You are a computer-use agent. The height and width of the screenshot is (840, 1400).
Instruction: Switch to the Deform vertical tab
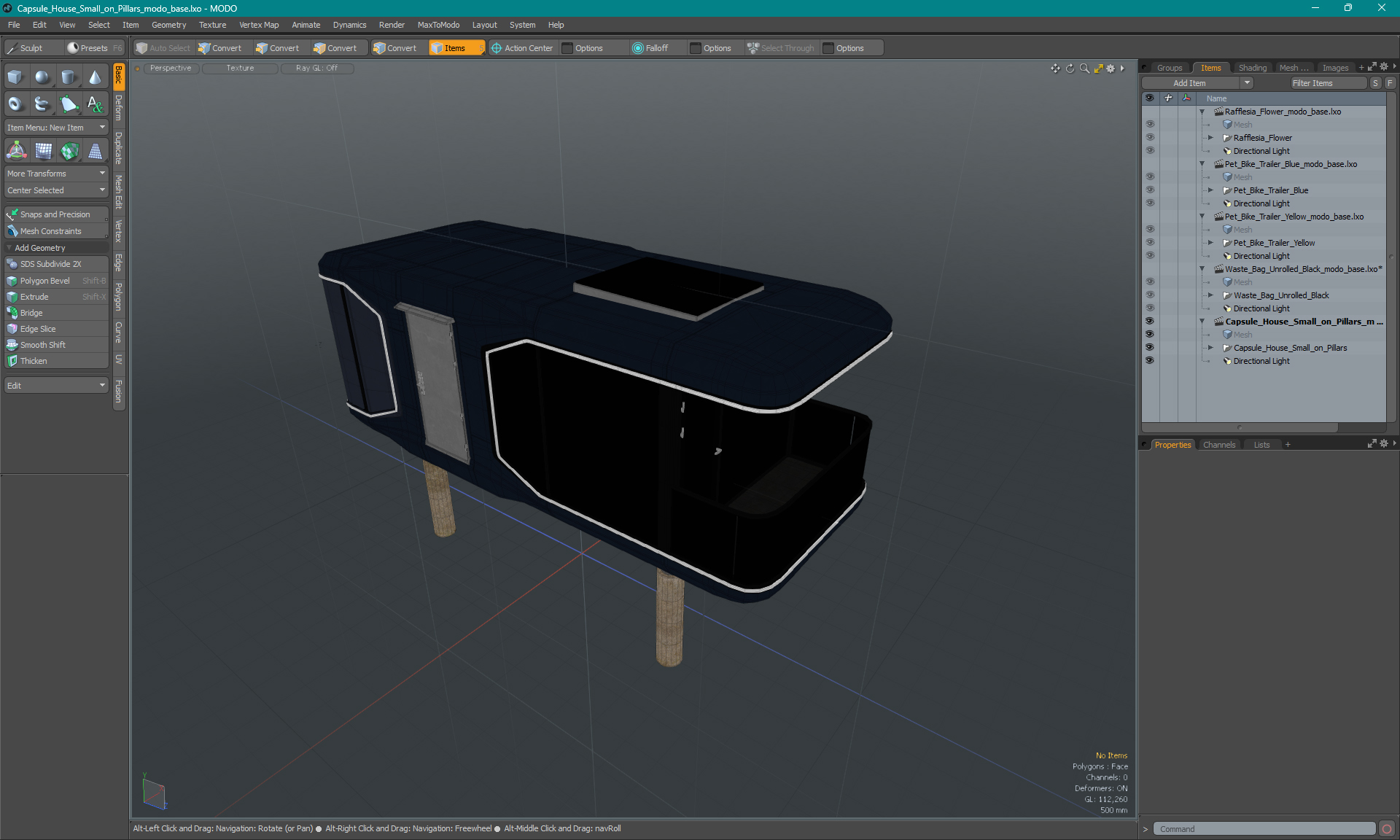(x=119, y=108)
